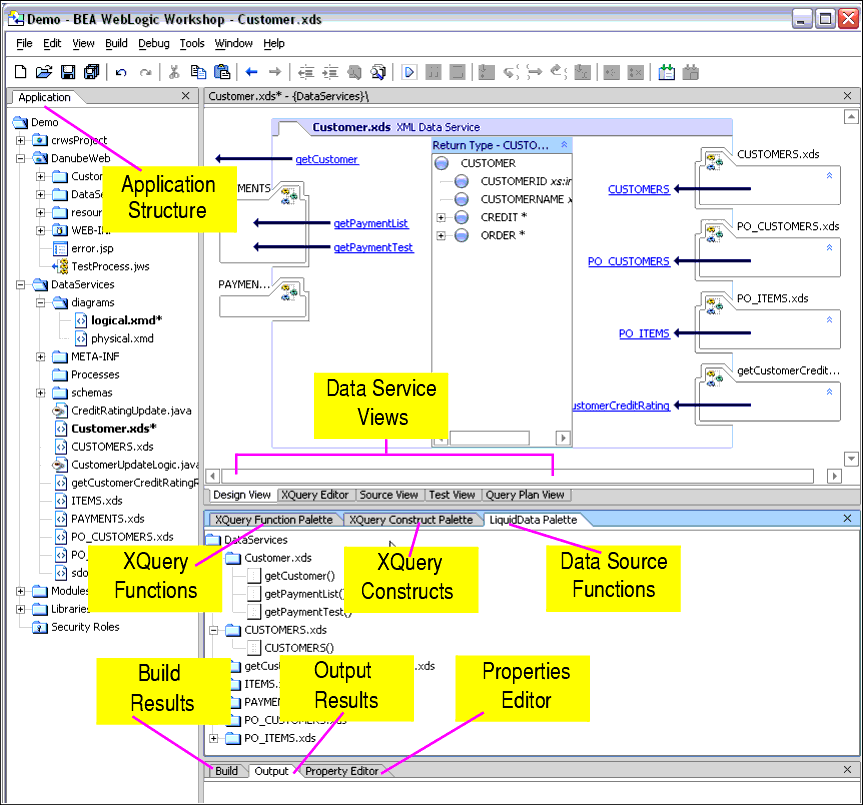Expand the Modules node

(x=20, y=591)
